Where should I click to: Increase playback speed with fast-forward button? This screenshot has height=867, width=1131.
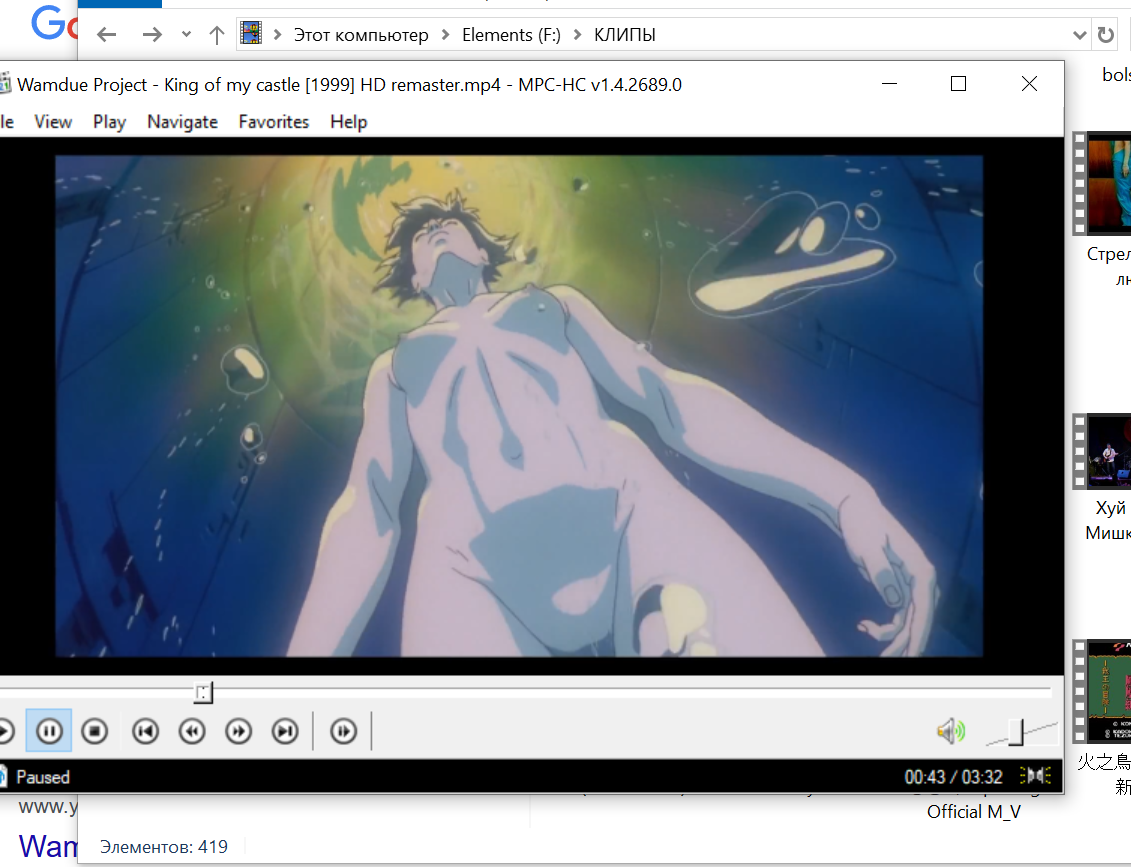(x=238, y=731)
